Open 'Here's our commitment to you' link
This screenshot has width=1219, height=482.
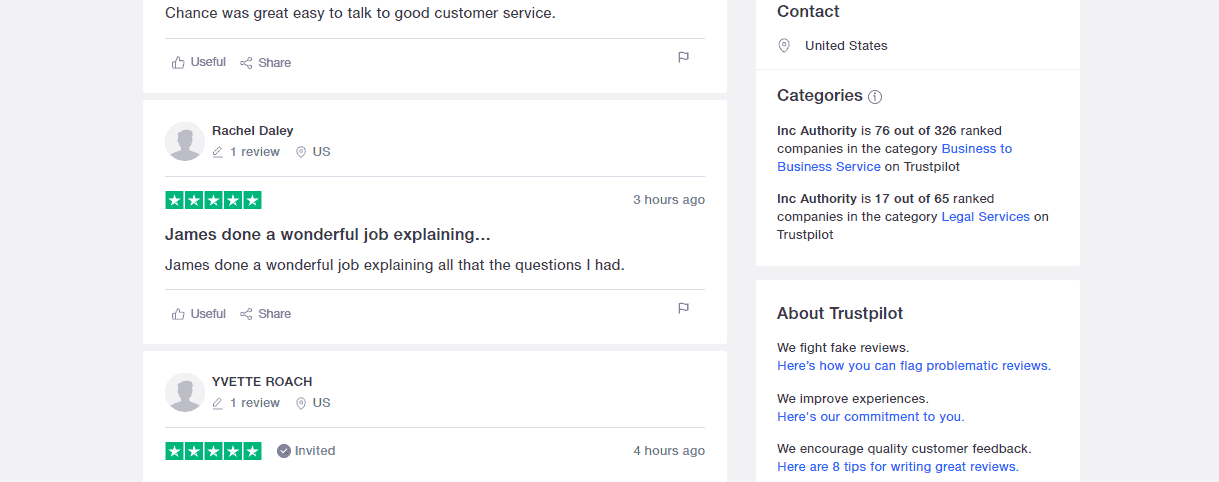click(x=871, y=417)
